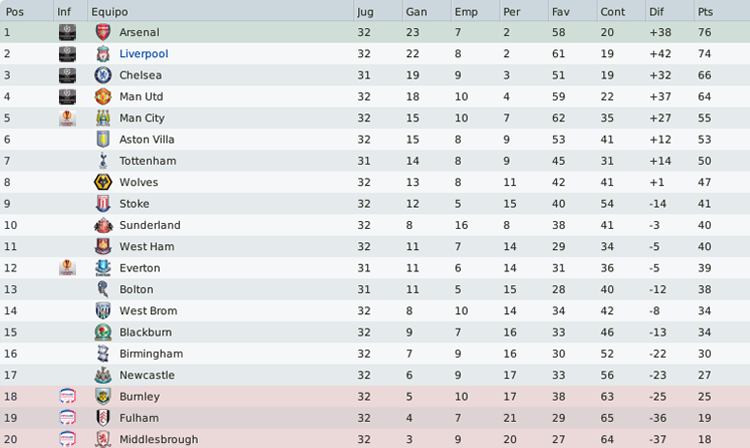The width and height of the screenshot is (750, 448).
Task: Click the Arsenal club crest icon
Action: (x=103, y=32)
